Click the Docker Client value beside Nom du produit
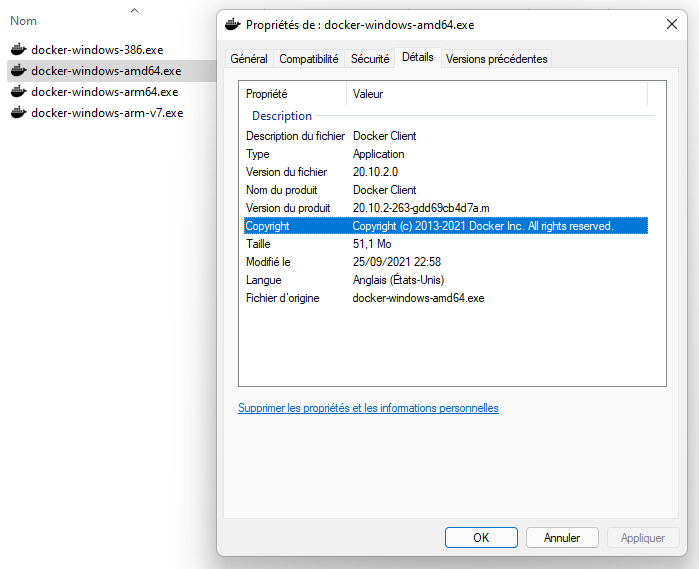 click(384, 190)
